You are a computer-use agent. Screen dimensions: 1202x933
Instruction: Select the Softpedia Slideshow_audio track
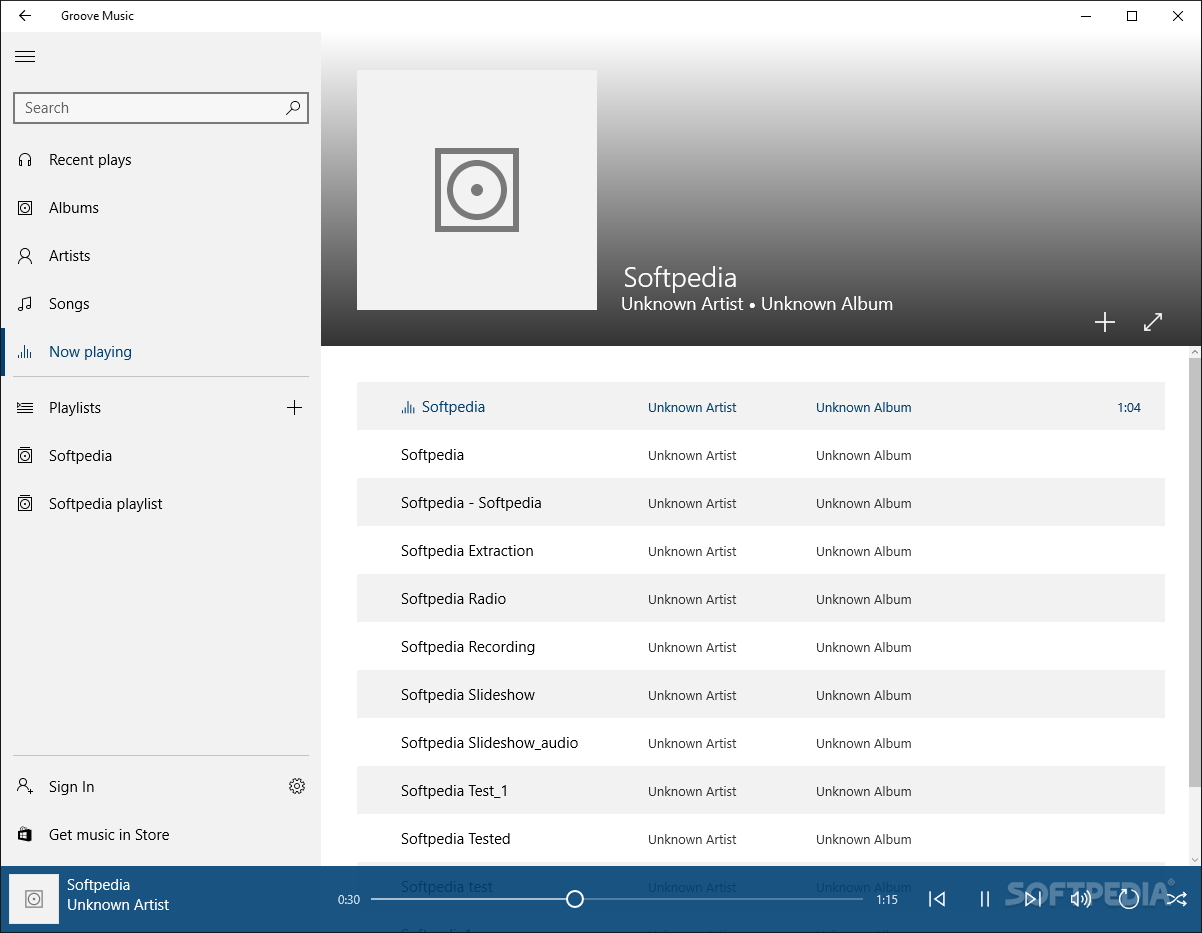761,743
